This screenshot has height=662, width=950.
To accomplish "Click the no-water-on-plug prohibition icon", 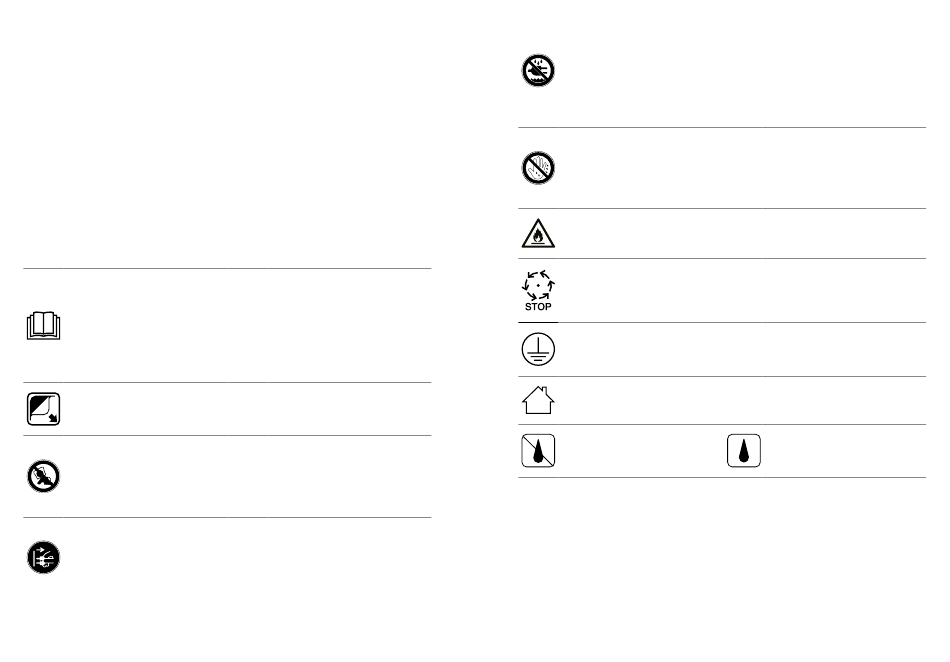I will click(538, 70).
